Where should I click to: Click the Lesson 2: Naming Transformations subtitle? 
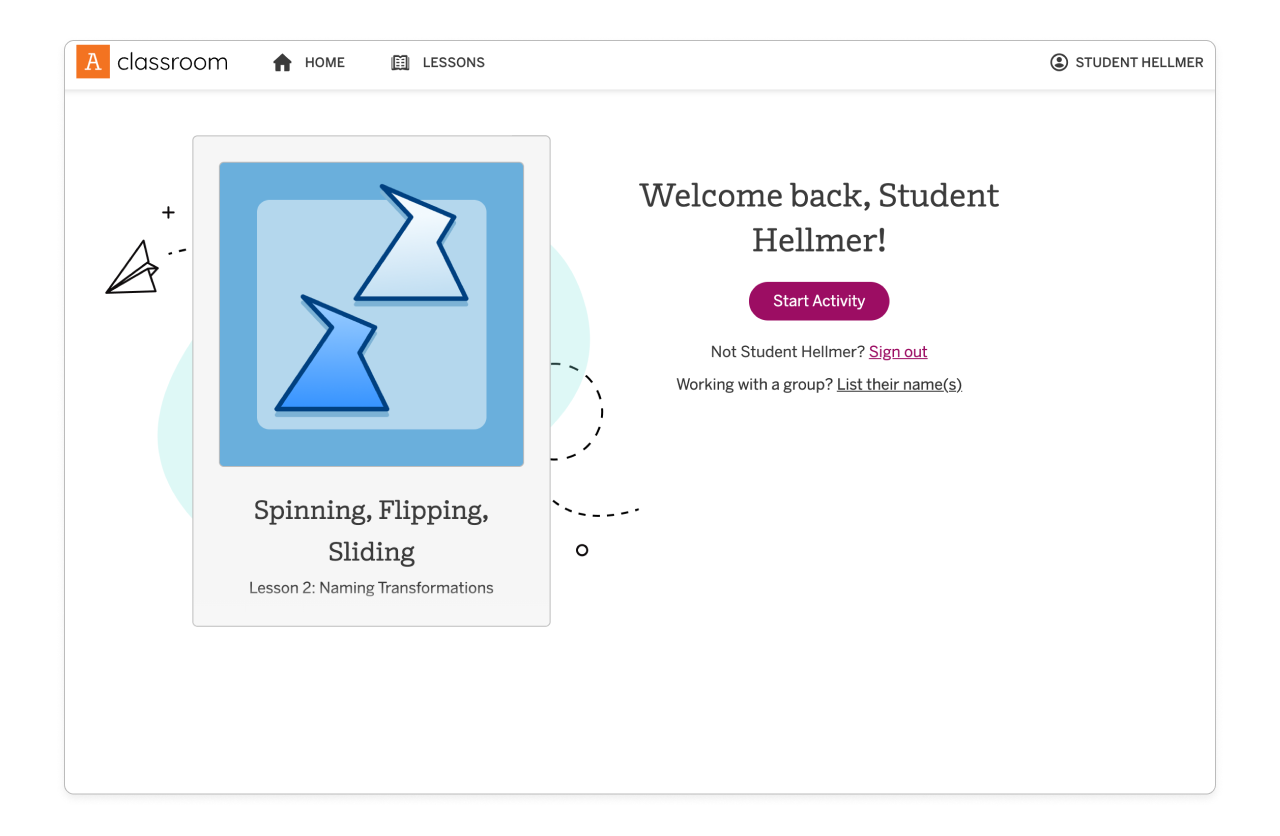click(x=371, y=588)
